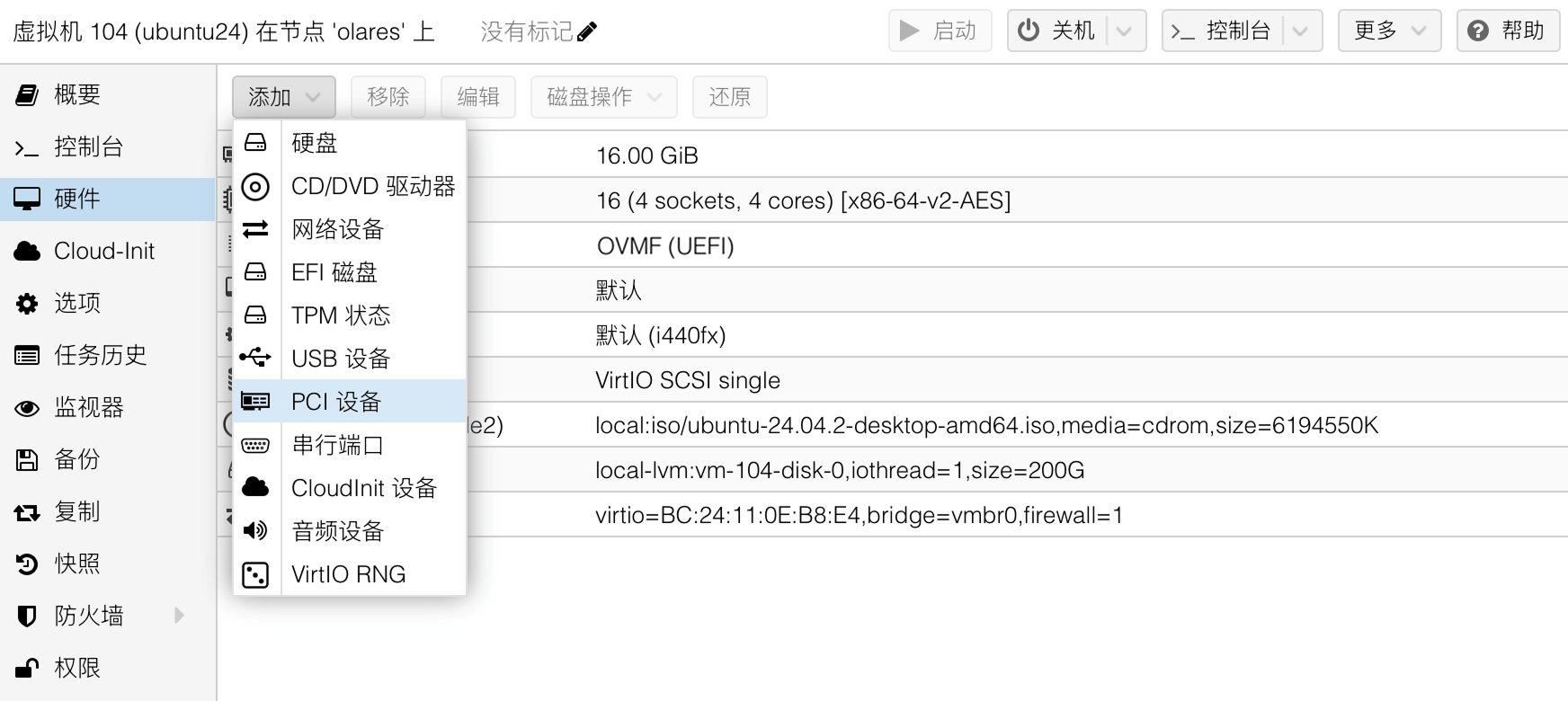This screenshot has height=701, width=1568.
Task: Expand the firewall (防火墙) submenu arrow
Action: coord(179,616)
